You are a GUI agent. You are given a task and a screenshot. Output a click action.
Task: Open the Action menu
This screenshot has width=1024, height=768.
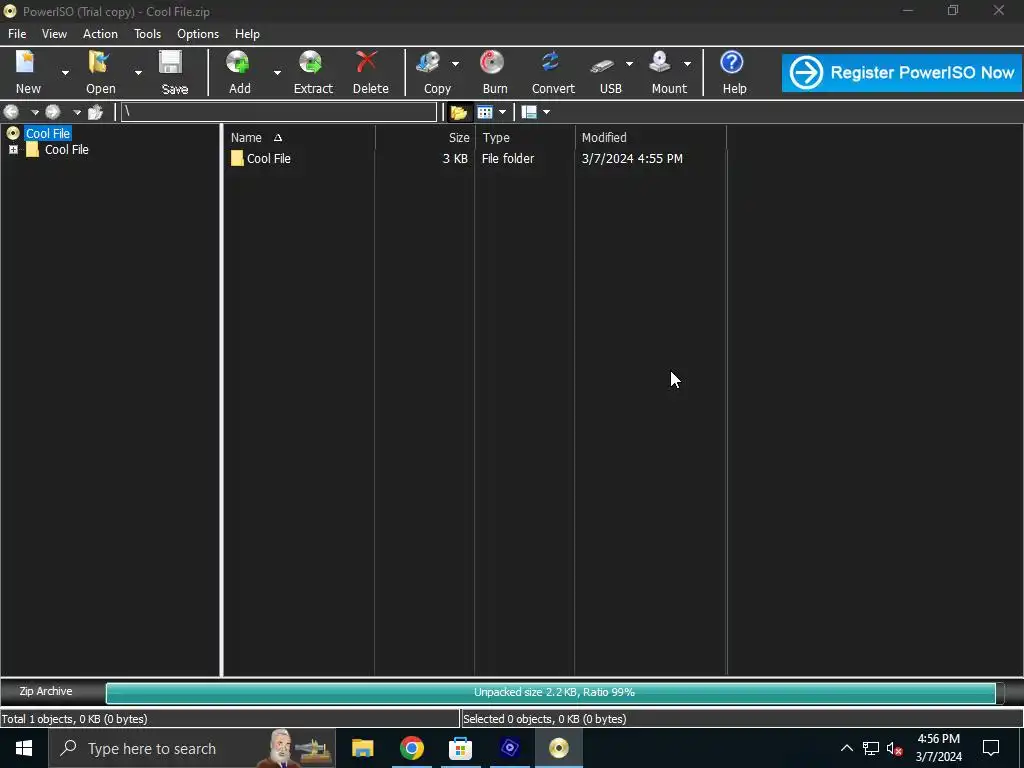point(101,34)
